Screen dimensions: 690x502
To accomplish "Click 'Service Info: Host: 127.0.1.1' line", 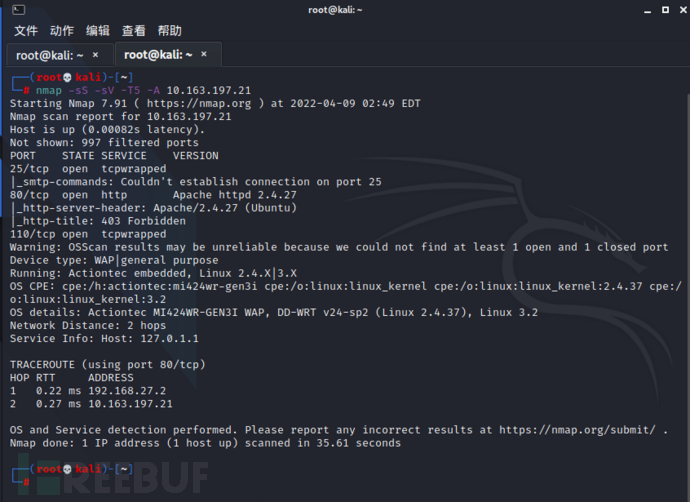I will coord(104,339).
